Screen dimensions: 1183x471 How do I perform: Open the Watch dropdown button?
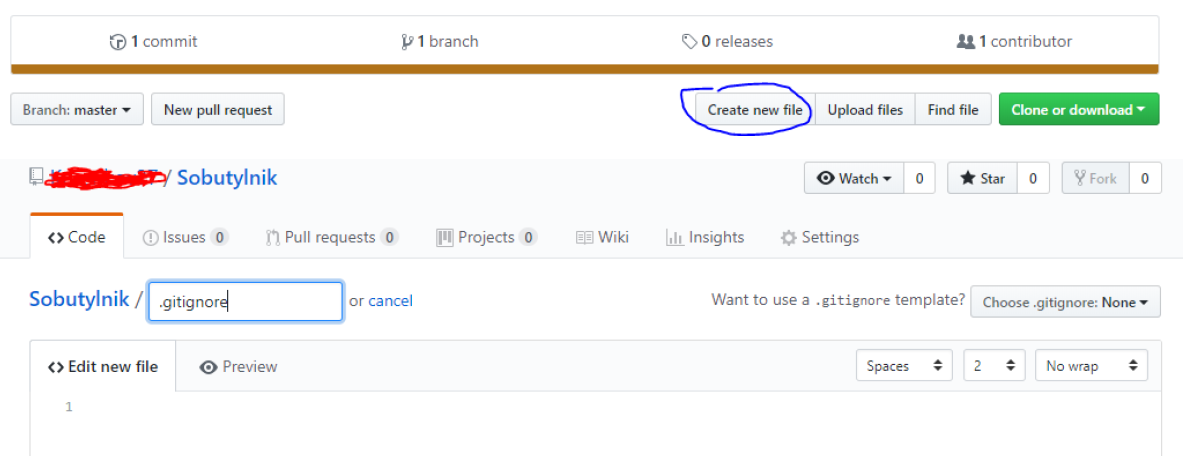854,178
